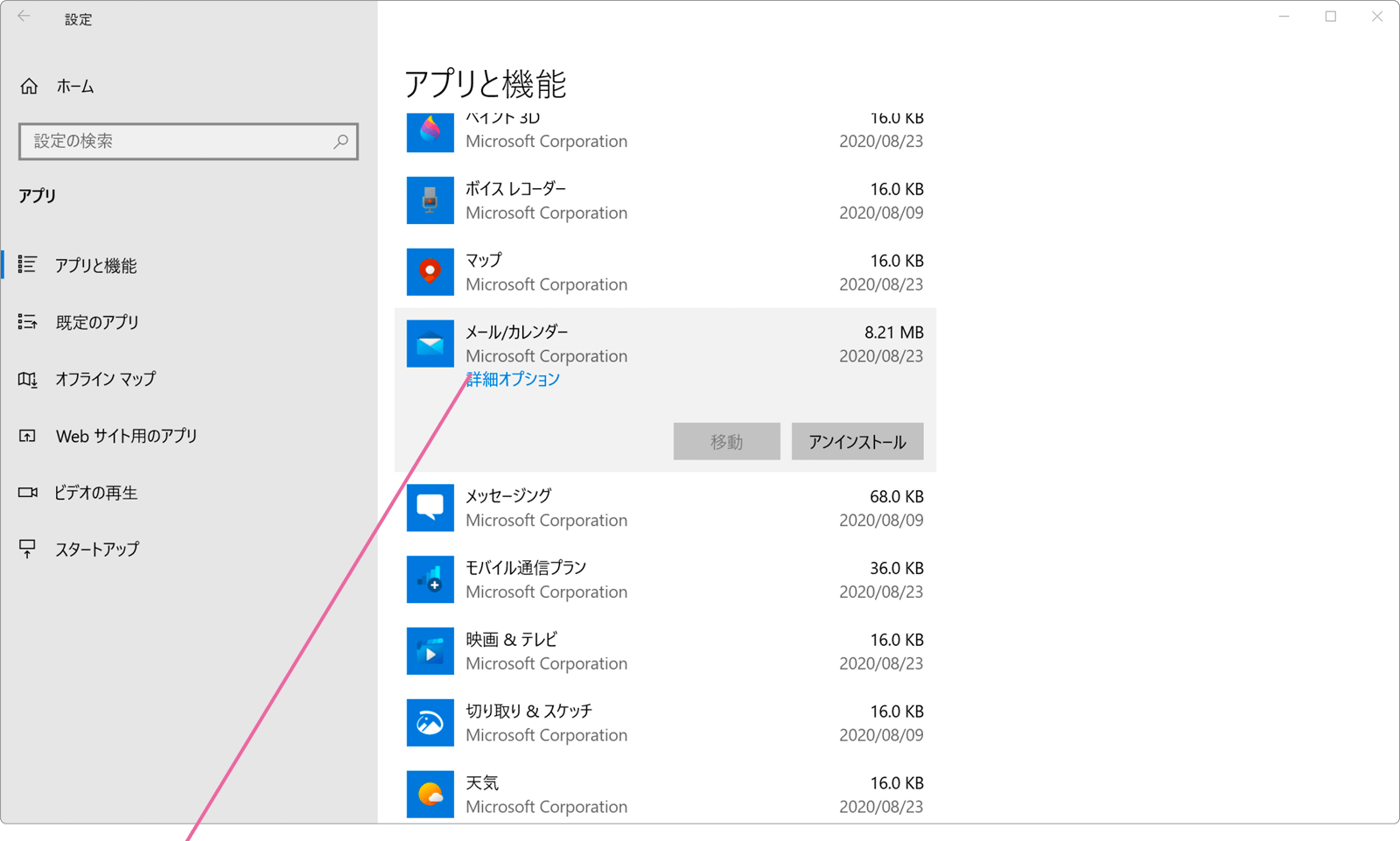Close the 設定 window

click(1377, 17)
